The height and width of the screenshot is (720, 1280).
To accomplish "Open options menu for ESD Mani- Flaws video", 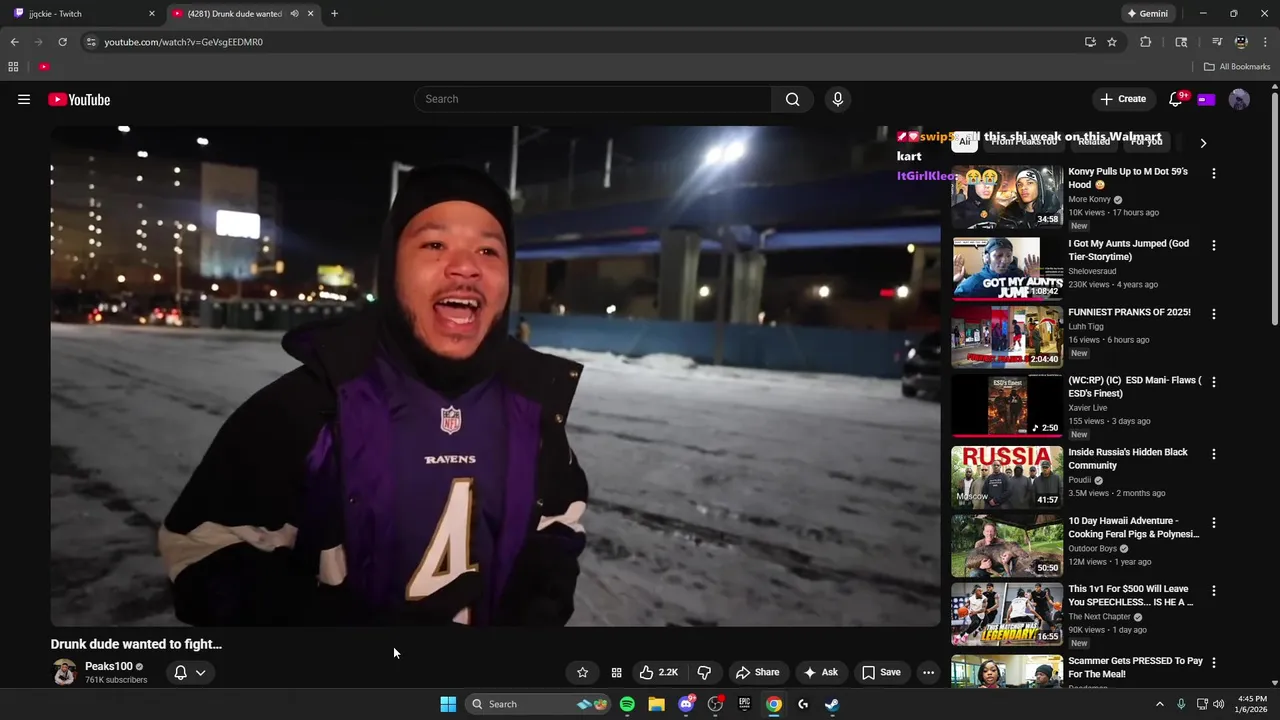I will [x=1214, y=382].
